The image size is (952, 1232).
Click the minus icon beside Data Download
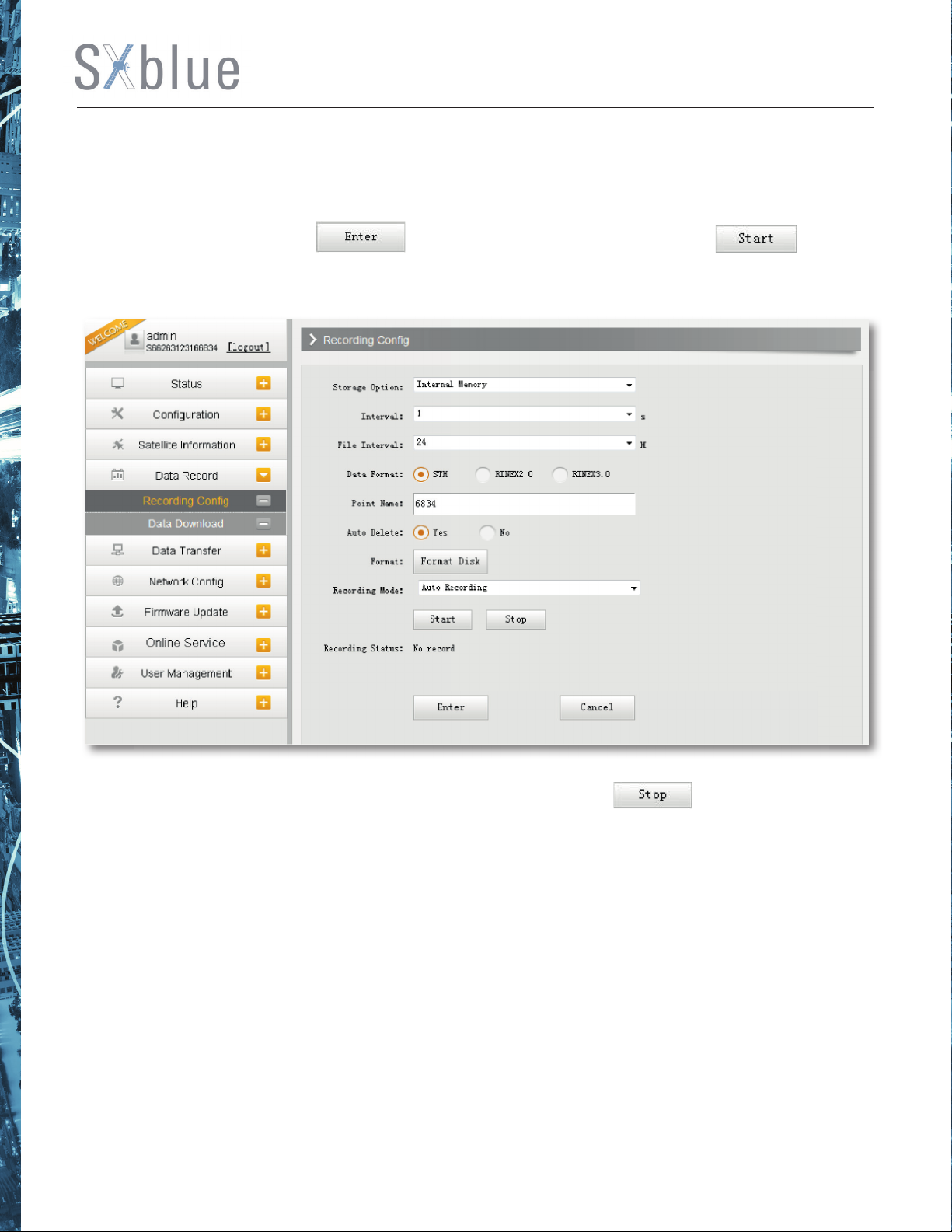click(x=263, y=524)
